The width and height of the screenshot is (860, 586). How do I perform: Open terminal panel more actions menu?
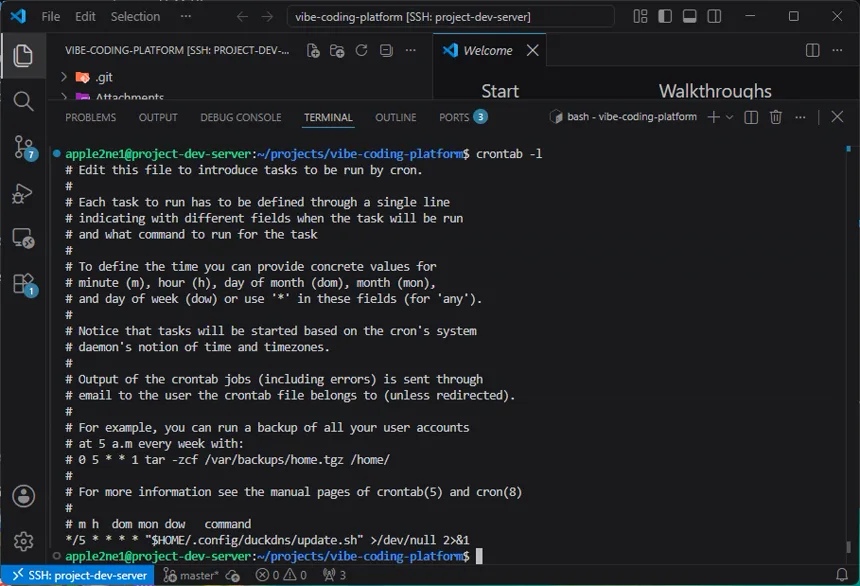[800, 117]
